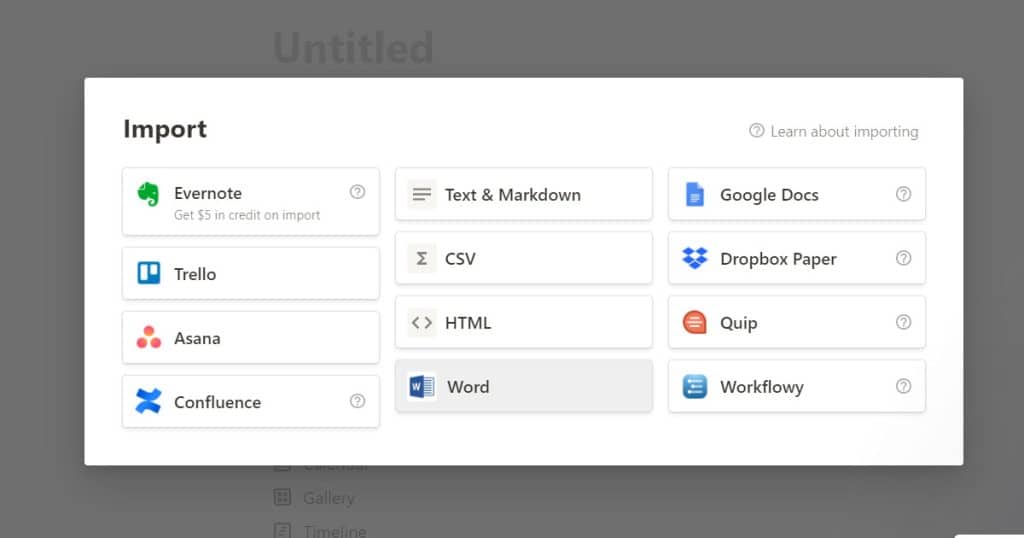Viewport: 1024px width, 538px height.
Task: Click the Gallery grid icon in background
Action: pos(282,498)
